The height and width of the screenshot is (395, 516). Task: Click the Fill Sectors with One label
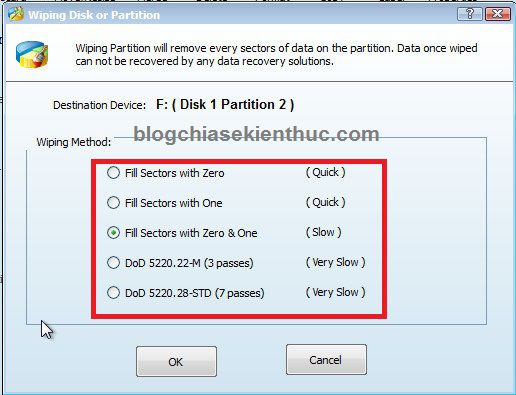174,203
